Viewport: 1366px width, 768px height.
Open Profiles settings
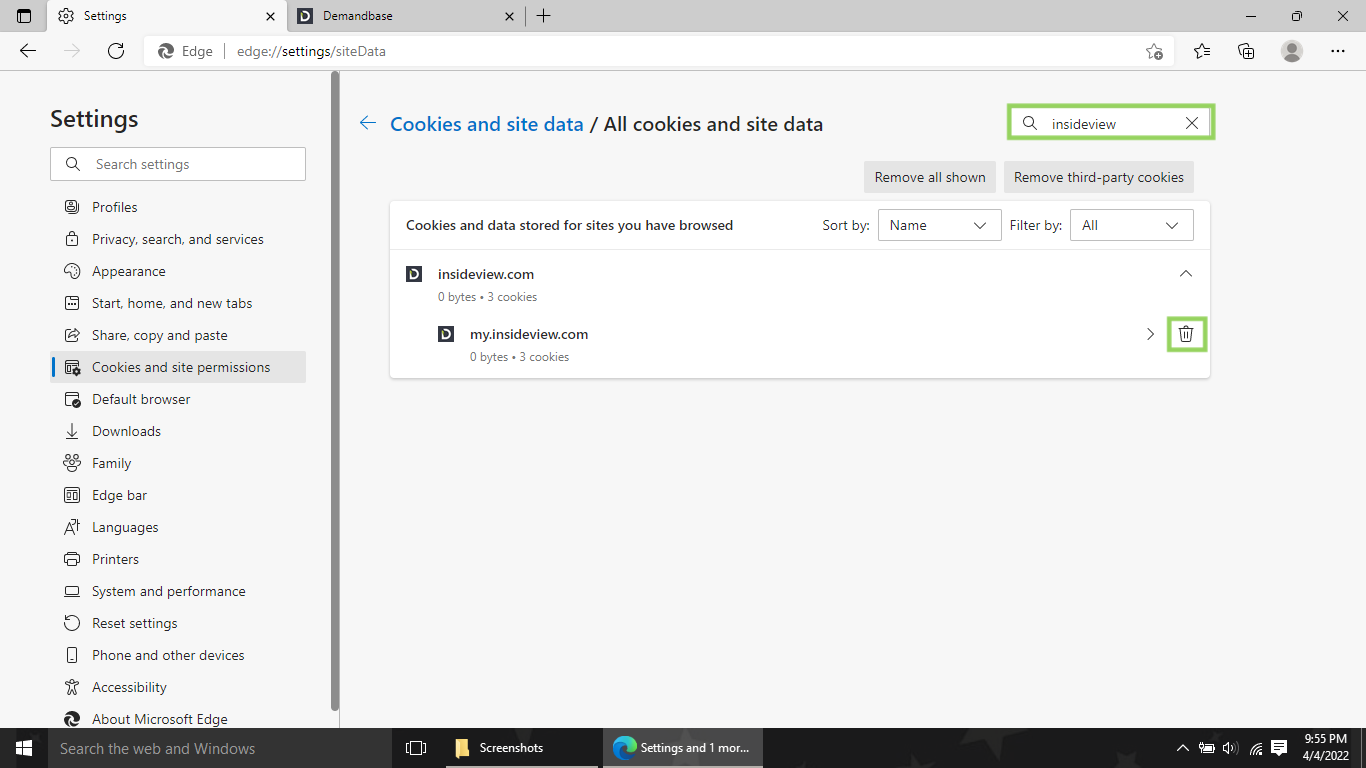click(178, 207)
